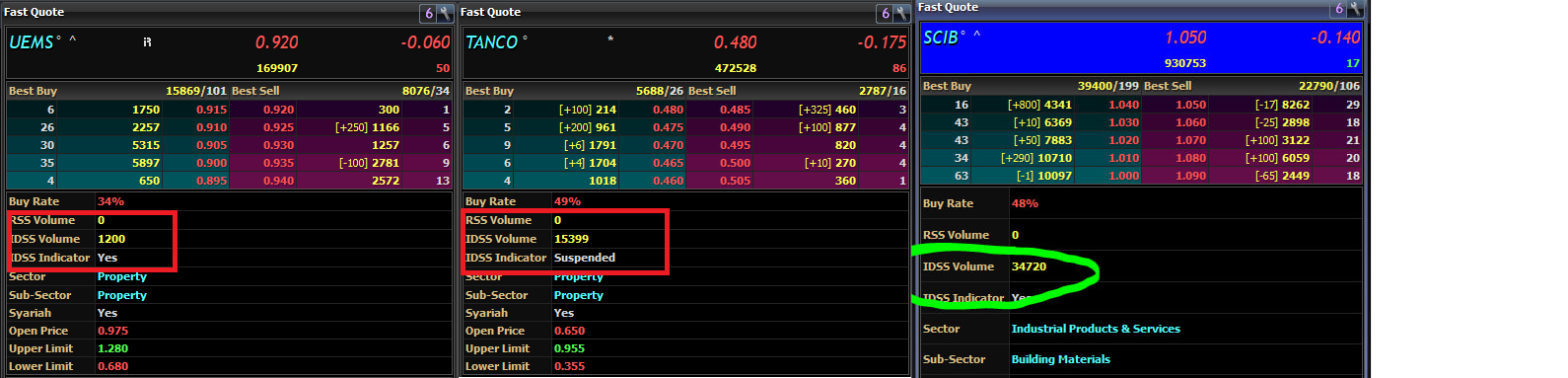
Task: Click TANCO last price 0.480 in header
Action: point(736,42)
